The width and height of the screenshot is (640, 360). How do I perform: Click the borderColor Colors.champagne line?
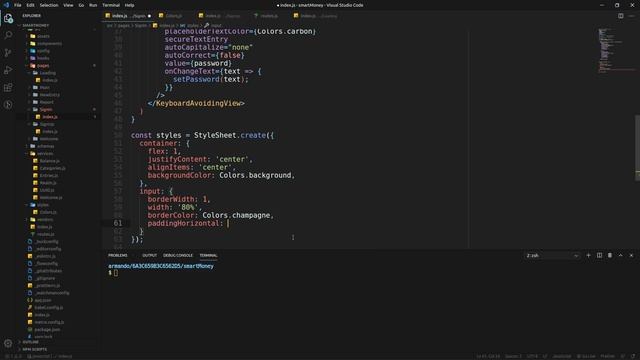coord(210,215)
